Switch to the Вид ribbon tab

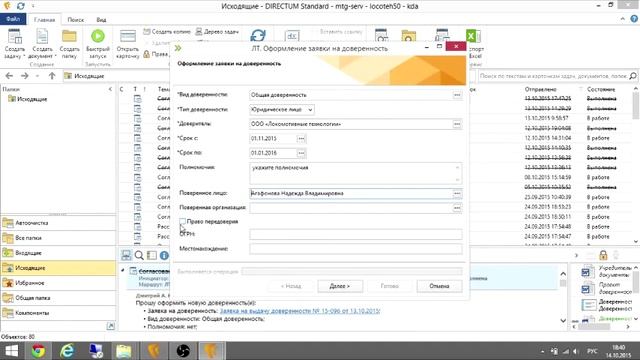click(101, 20)
